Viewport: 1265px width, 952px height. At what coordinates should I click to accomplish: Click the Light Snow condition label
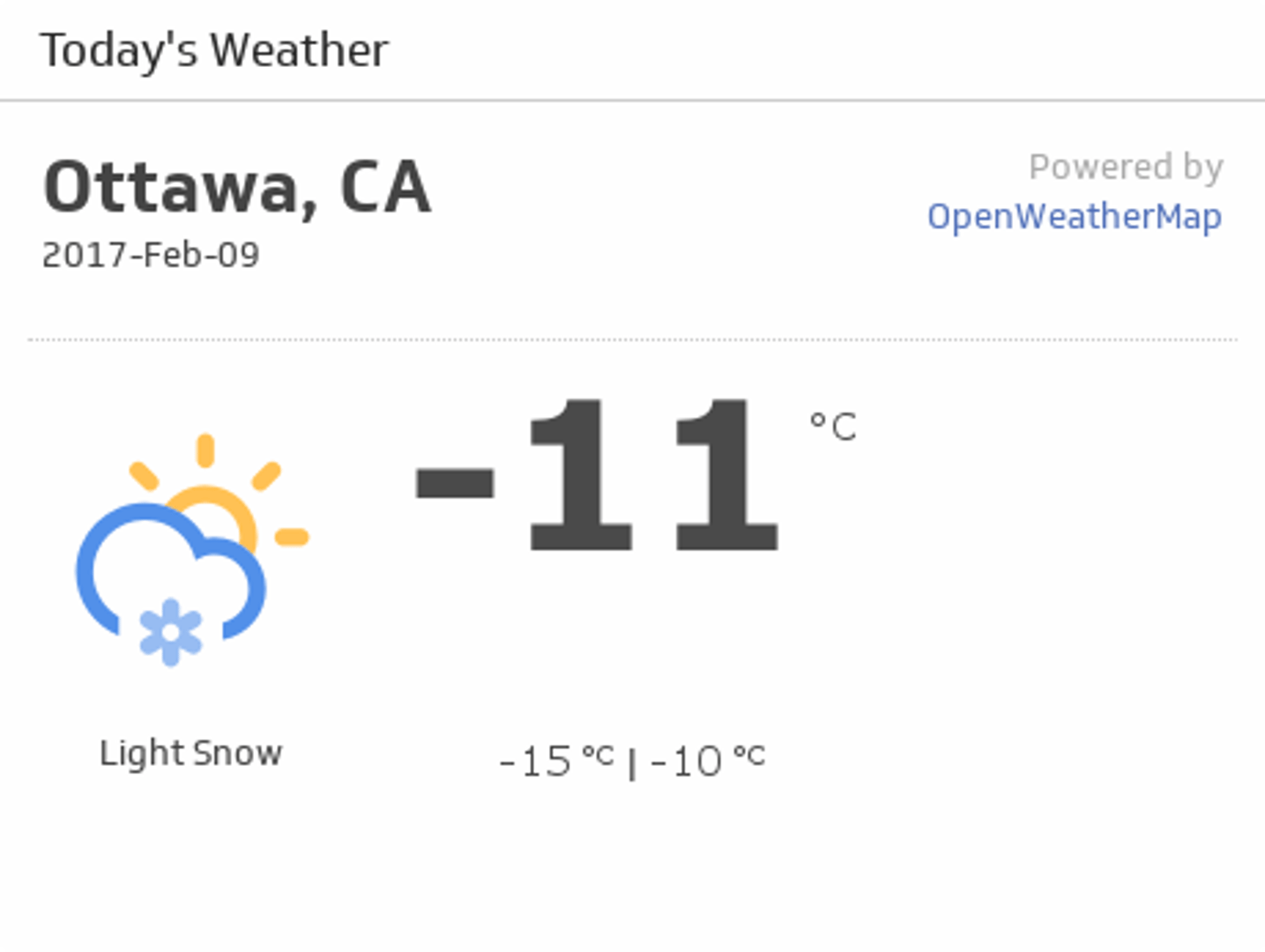click(x=190, y=754)
